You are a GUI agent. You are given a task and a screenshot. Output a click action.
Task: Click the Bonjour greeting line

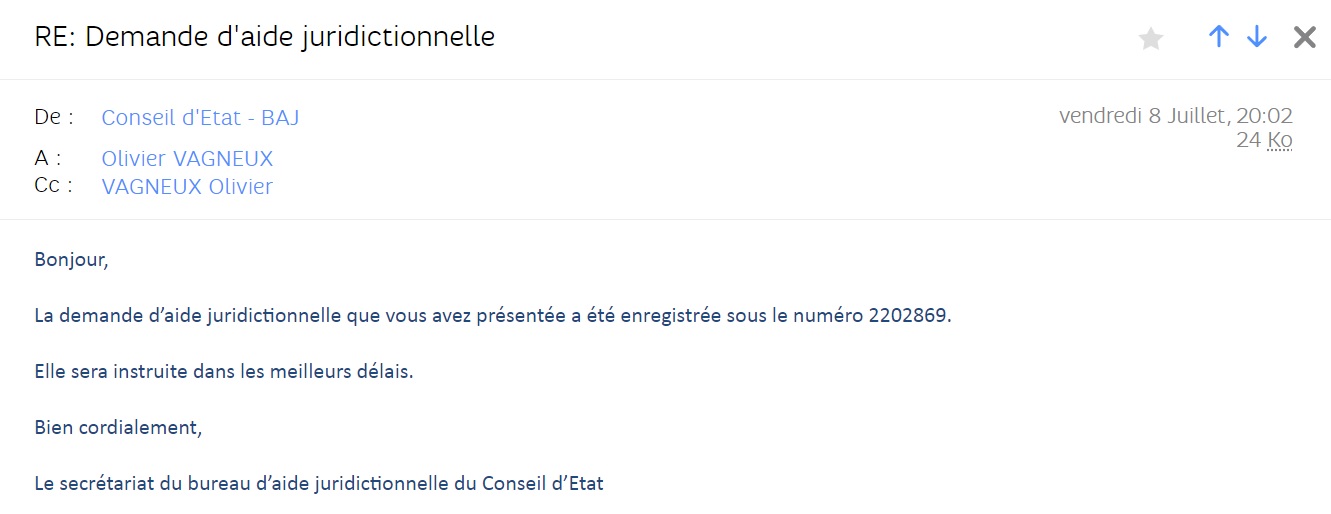pos(71,260)
